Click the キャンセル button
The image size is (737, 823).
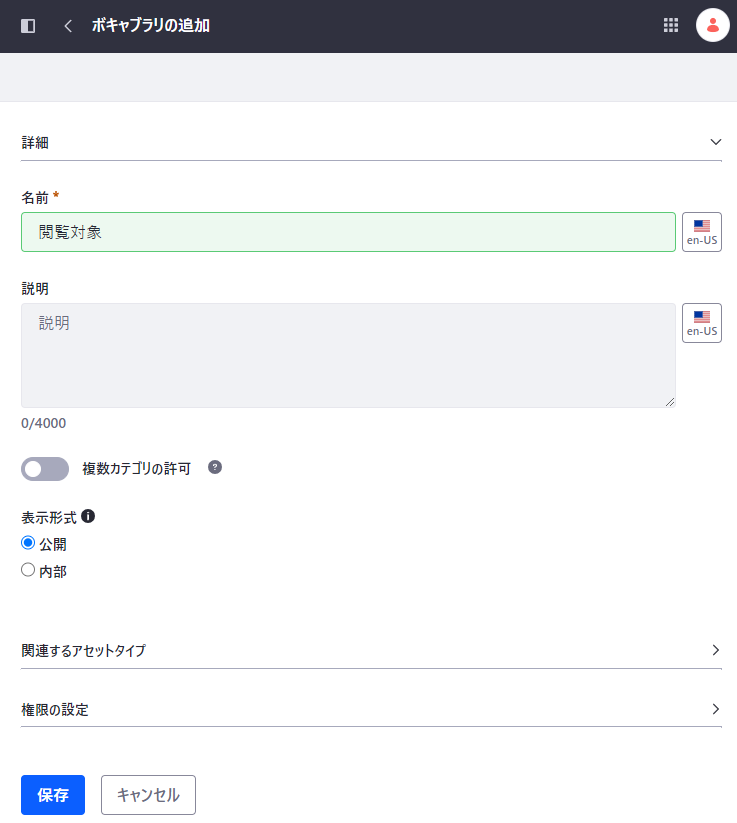148,795
